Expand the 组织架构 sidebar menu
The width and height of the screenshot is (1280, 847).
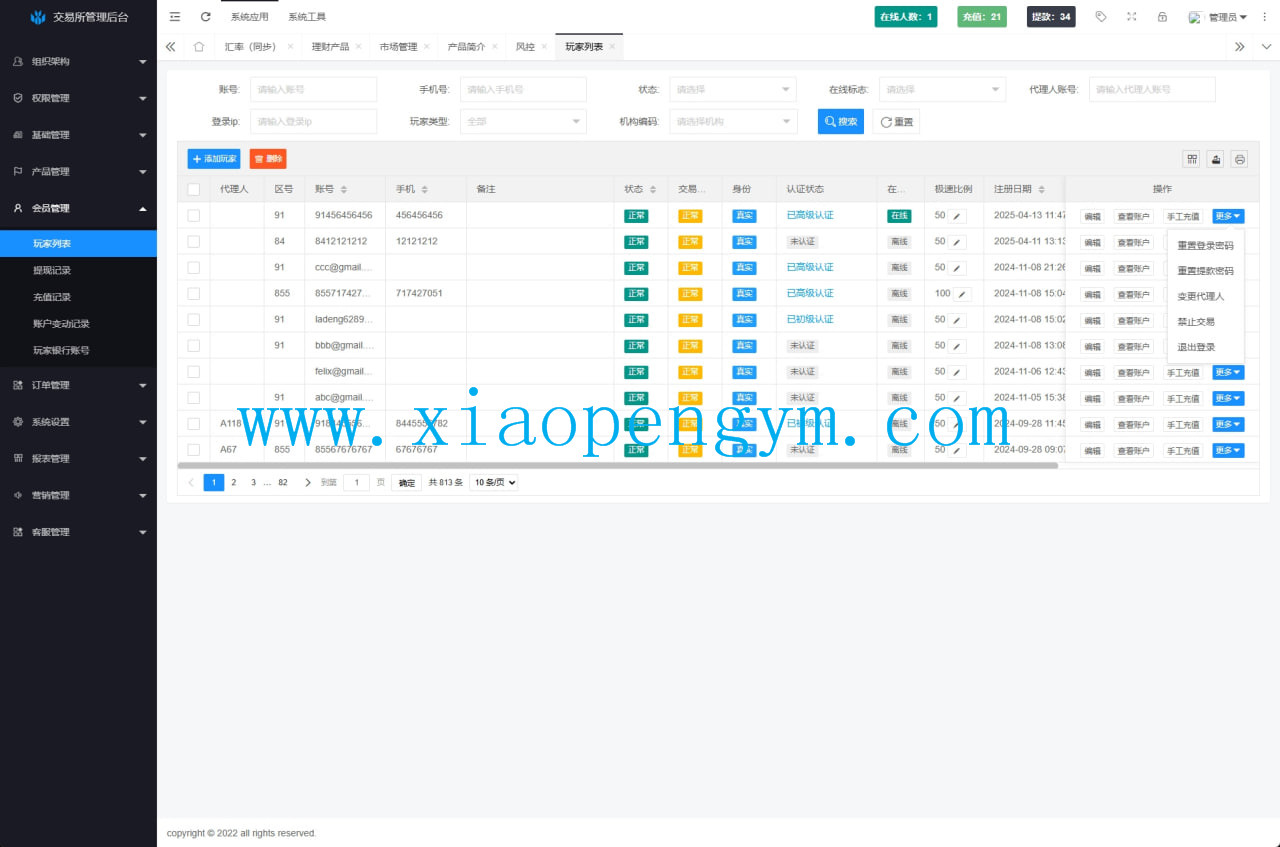[78, 61]
